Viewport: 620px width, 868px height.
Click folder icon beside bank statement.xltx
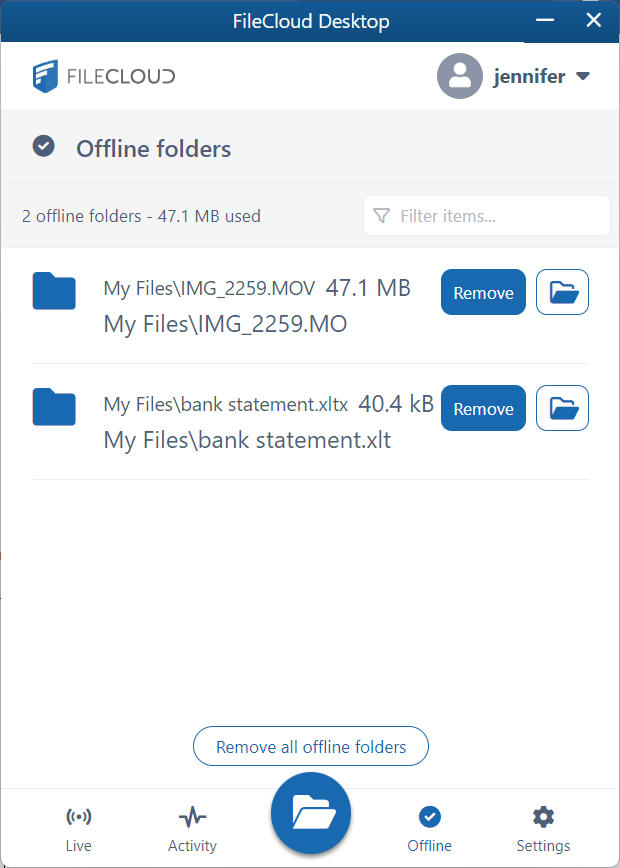tap(54, 407)
